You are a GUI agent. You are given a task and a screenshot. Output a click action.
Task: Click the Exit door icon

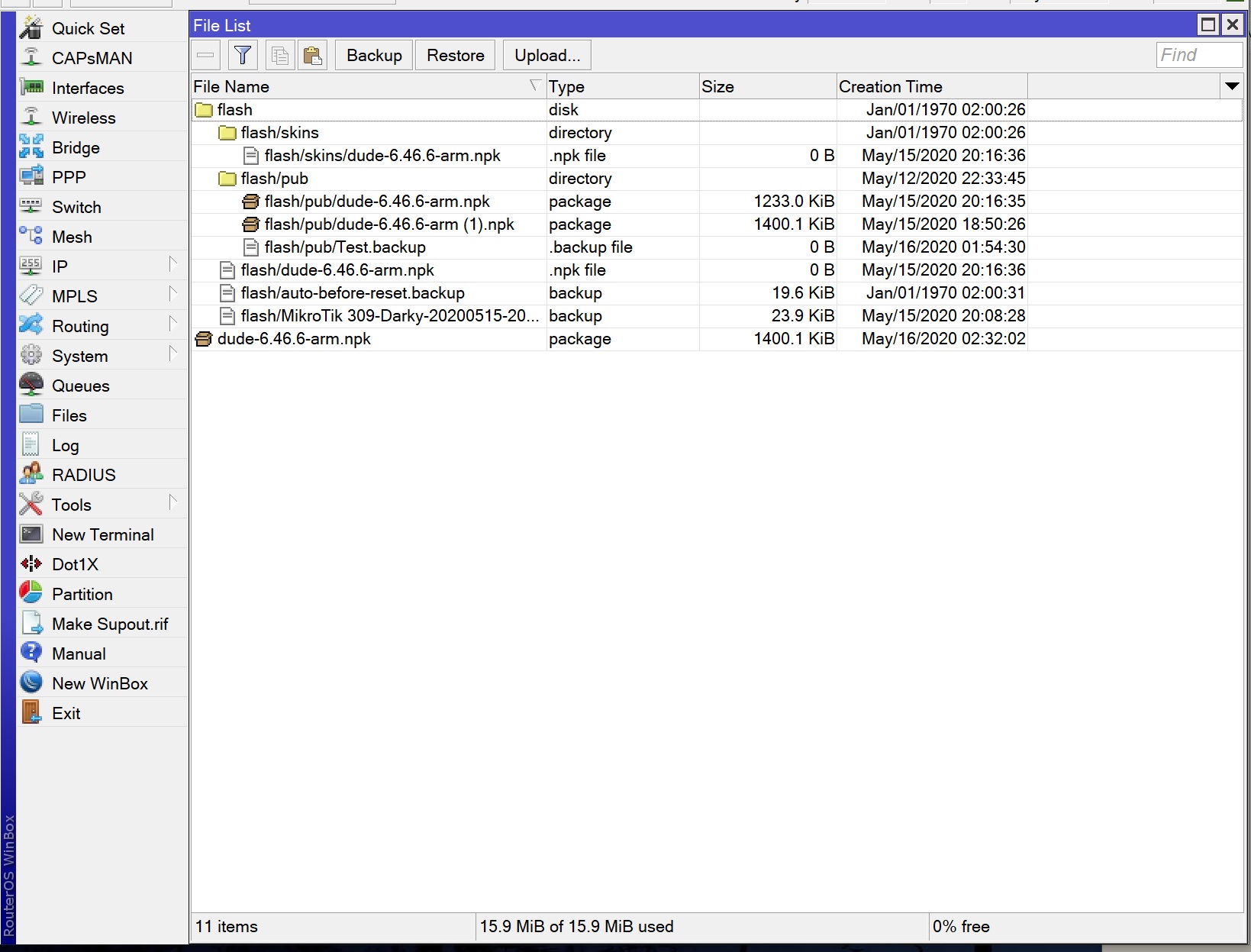coord(31,713)
